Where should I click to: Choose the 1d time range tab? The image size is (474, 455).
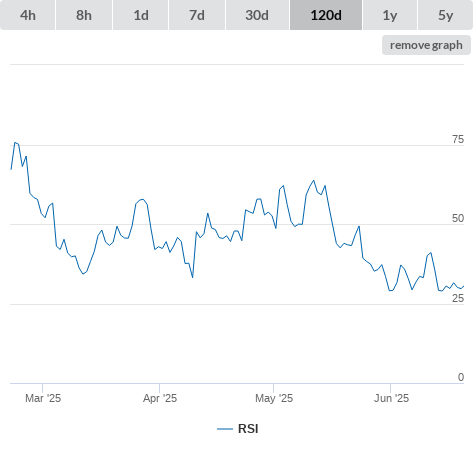[x=141, y=15]
